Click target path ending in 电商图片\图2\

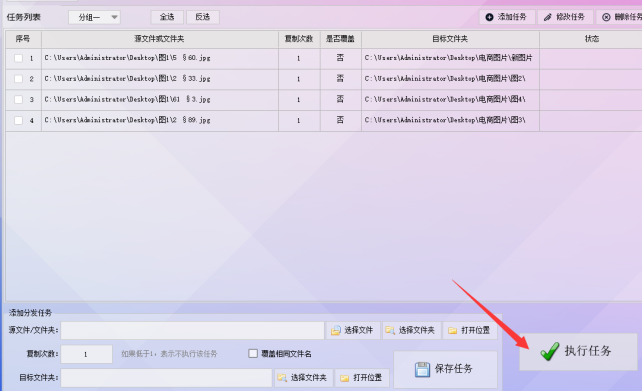click(445, 79)
